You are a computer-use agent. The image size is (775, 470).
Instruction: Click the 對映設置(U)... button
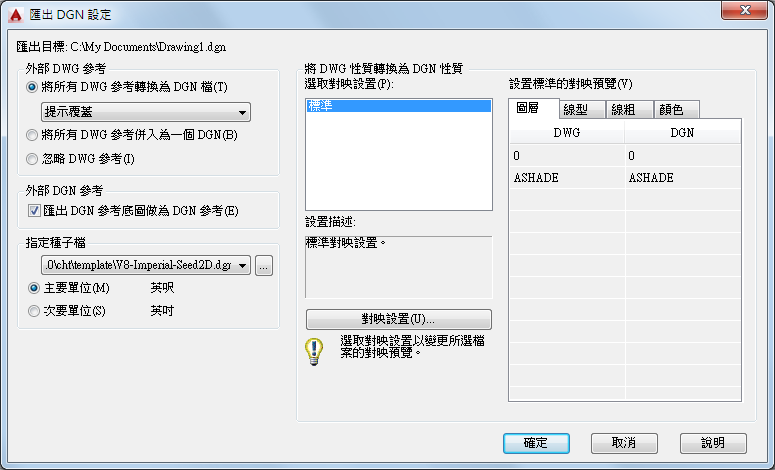point(399,319)
